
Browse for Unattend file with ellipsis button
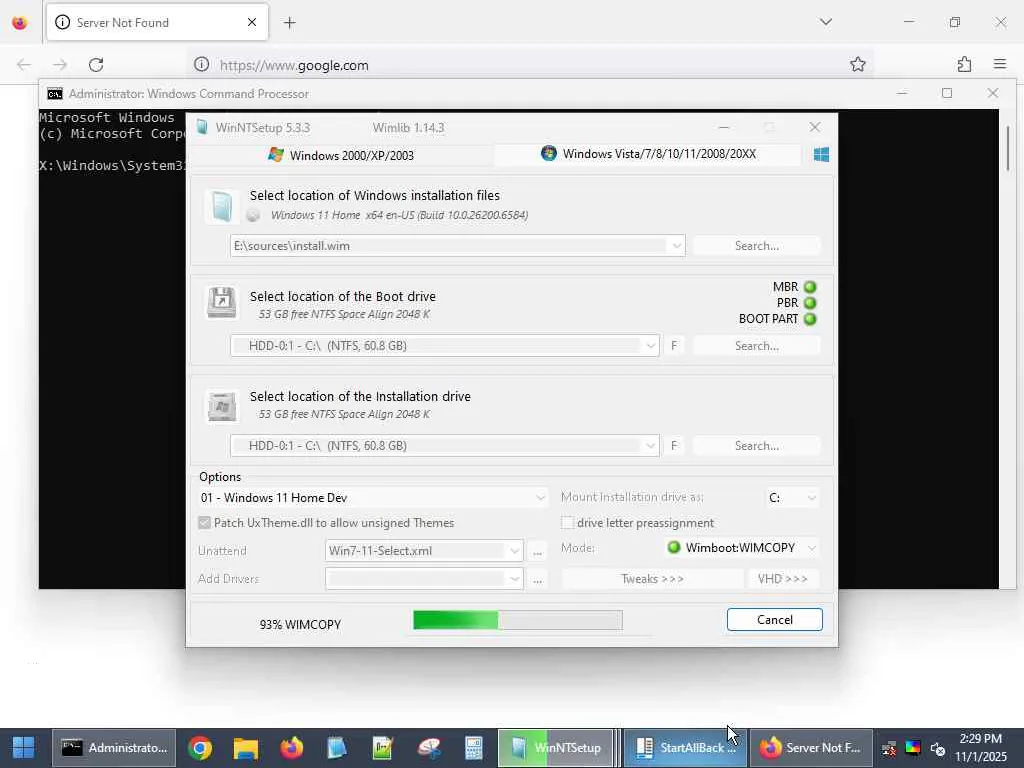(x=537, y=551)
